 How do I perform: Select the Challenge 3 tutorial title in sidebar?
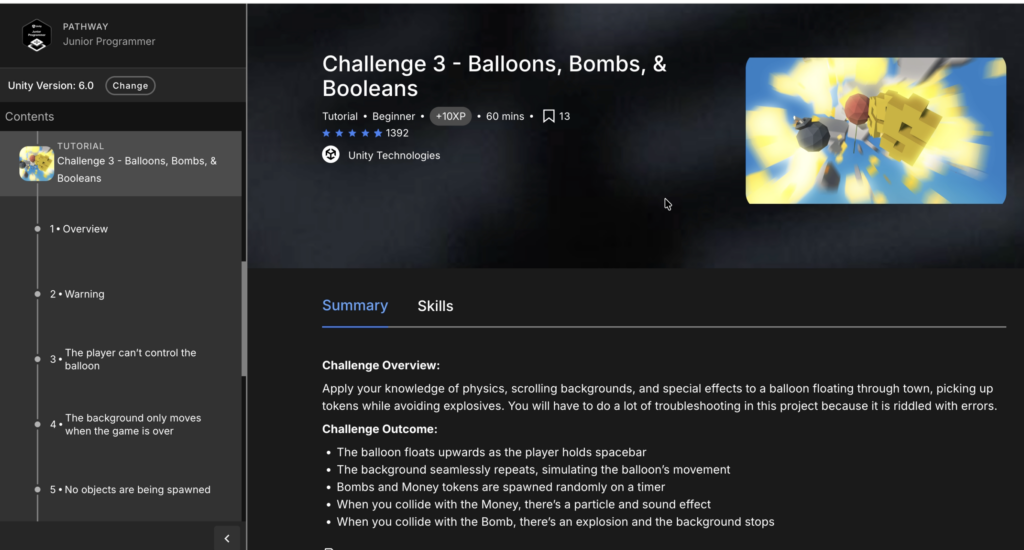click(137, 169)
